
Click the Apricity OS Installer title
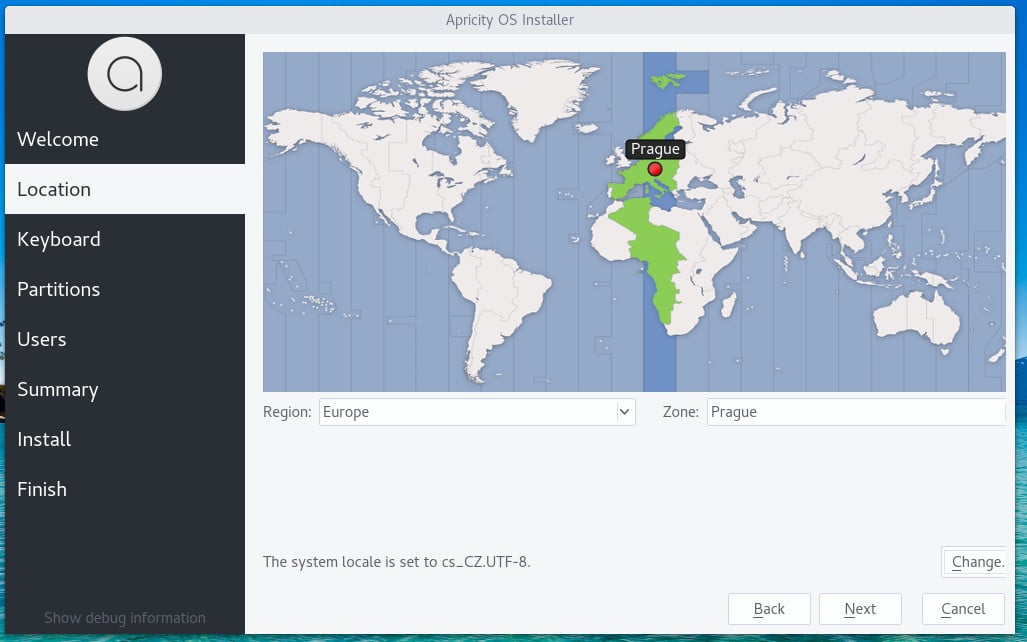[510, 20]
